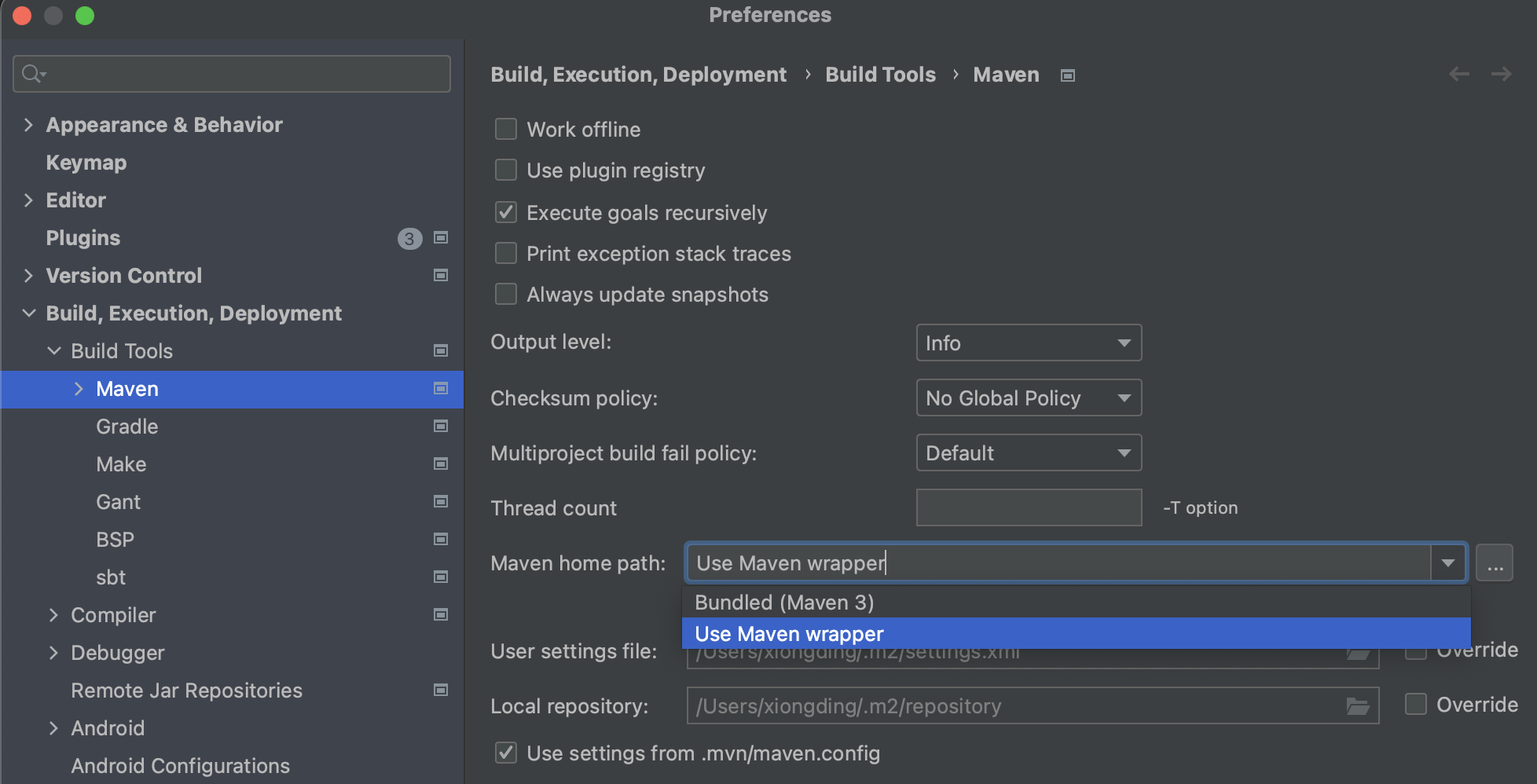Enable Print exception stack traces
The height and width of the screenshot is (784, 1537).
coord(506,253)
